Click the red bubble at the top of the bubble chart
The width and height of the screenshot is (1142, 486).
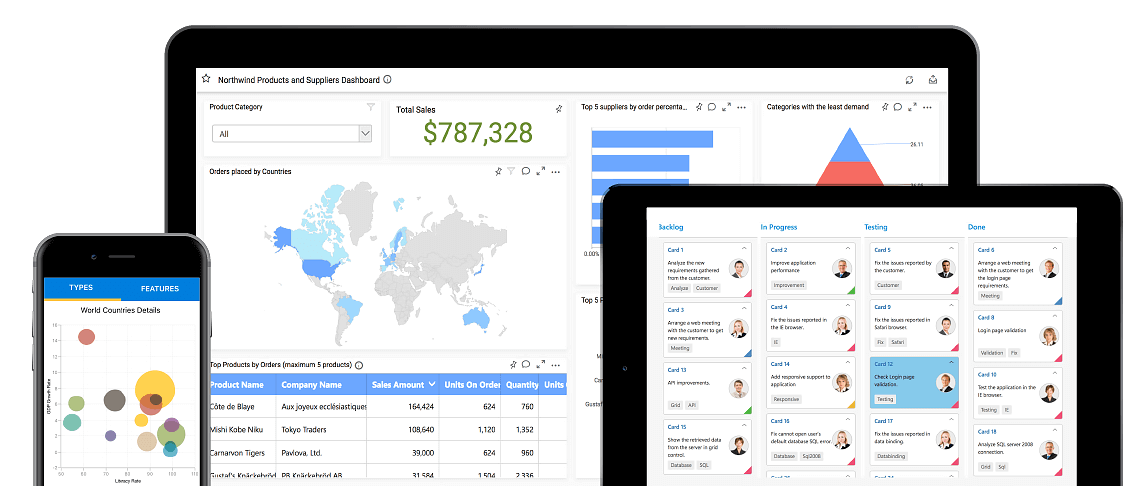pos(87,337)
